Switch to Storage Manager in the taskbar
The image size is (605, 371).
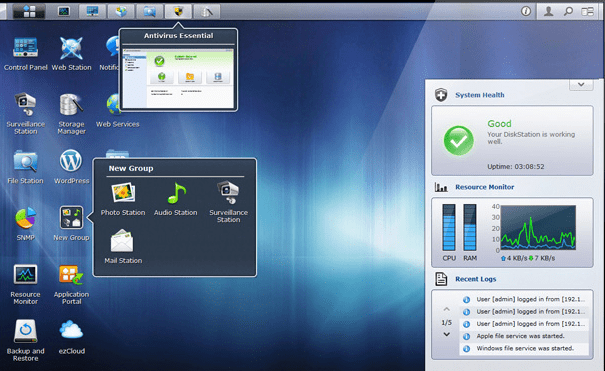click(207, 11)
